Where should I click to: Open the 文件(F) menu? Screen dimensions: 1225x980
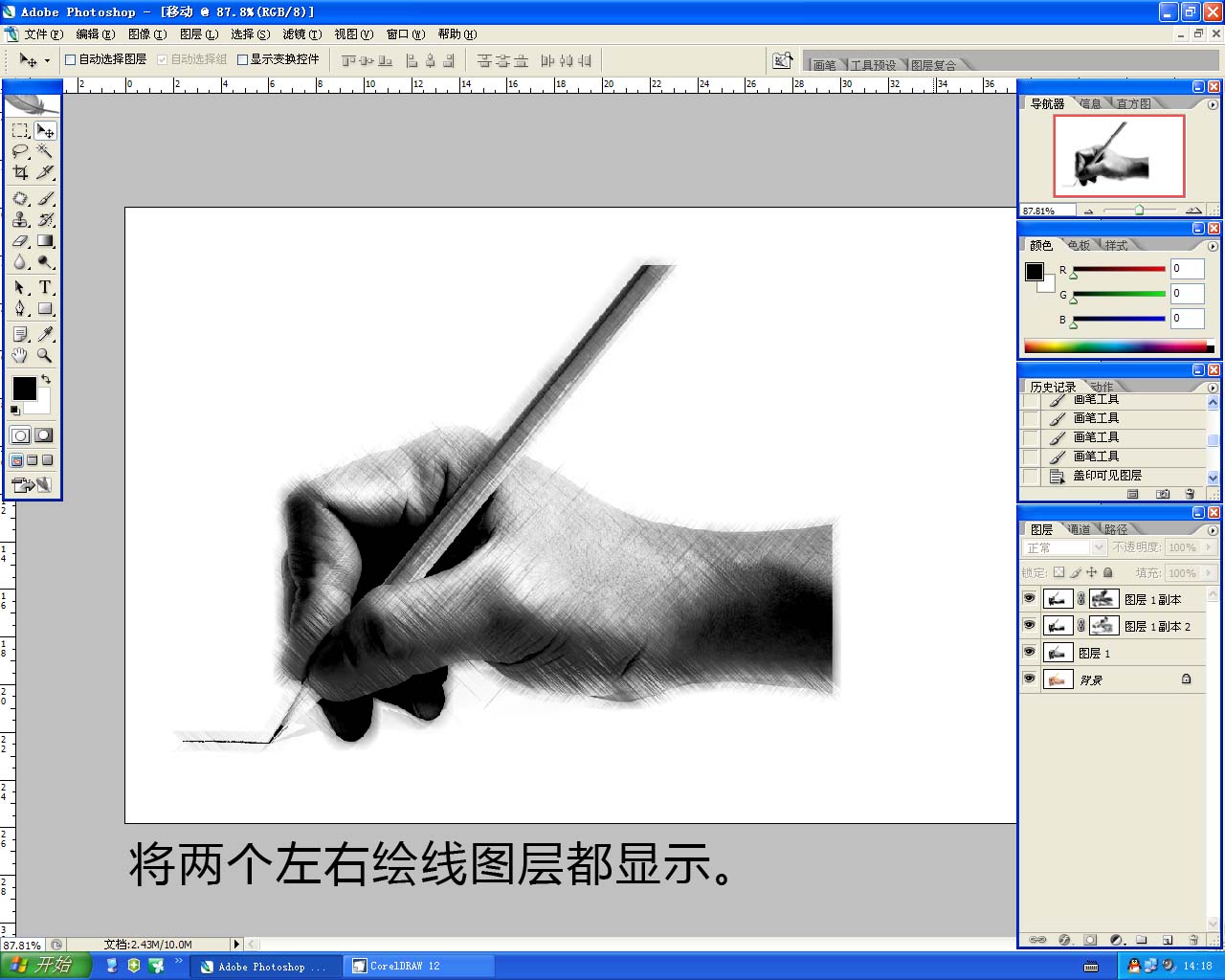pyautogui.click(x=43, y=33)
